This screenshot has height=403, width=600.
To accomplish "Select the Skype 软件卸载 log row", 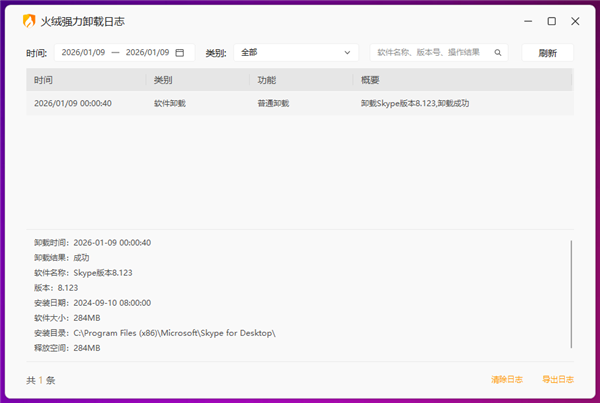I will click(299, 103).
